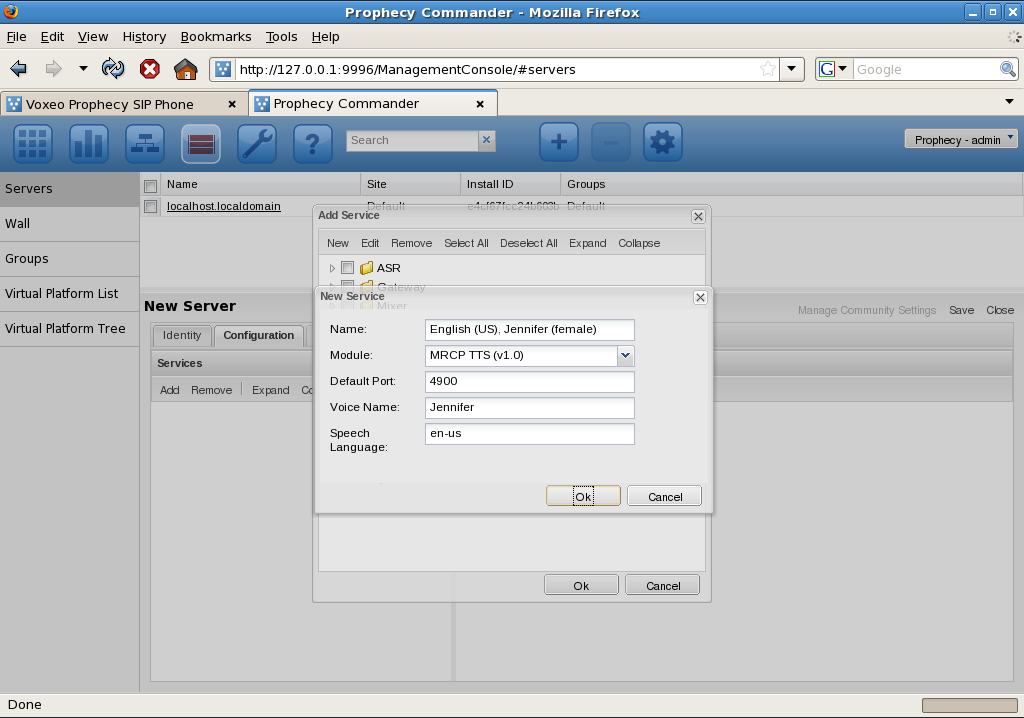The width and height of the screenshot is (1024, 718).
Task: Check the localhost.localdomain row checkbox
Action: tap(150, 206)
